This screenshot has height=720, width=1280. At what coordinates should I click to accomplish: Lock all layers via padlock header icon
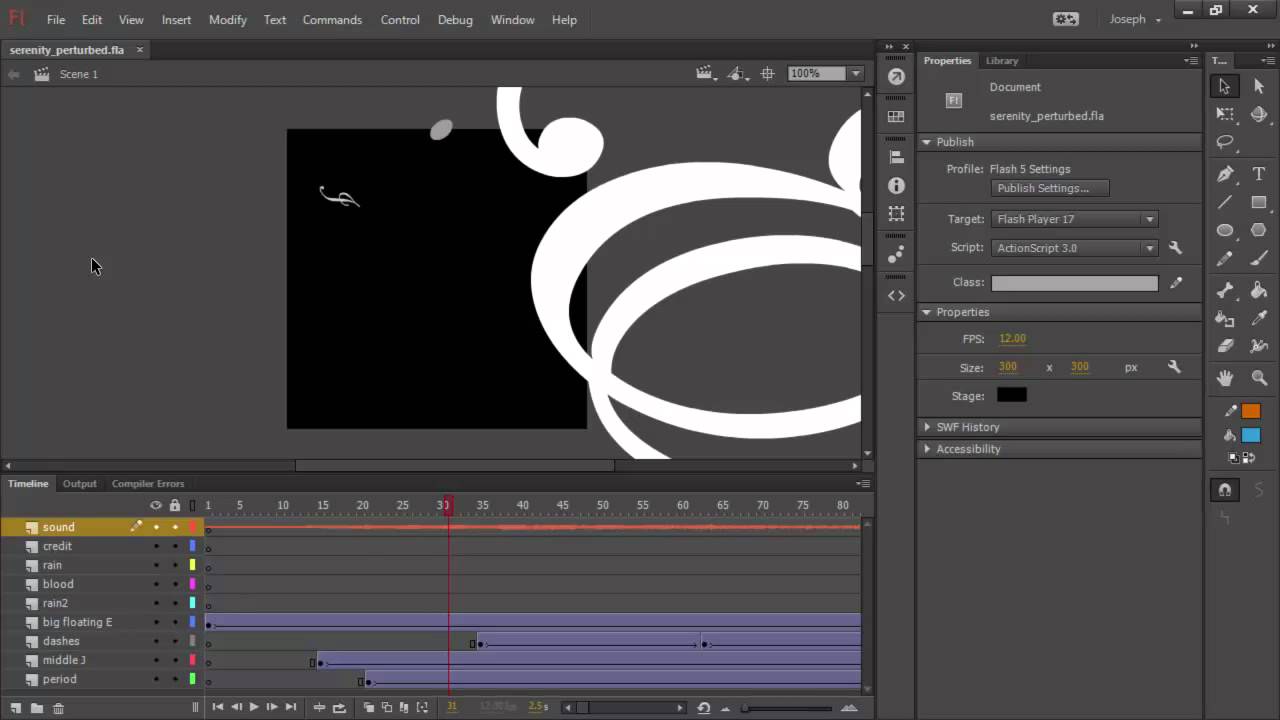coord(175,505)
